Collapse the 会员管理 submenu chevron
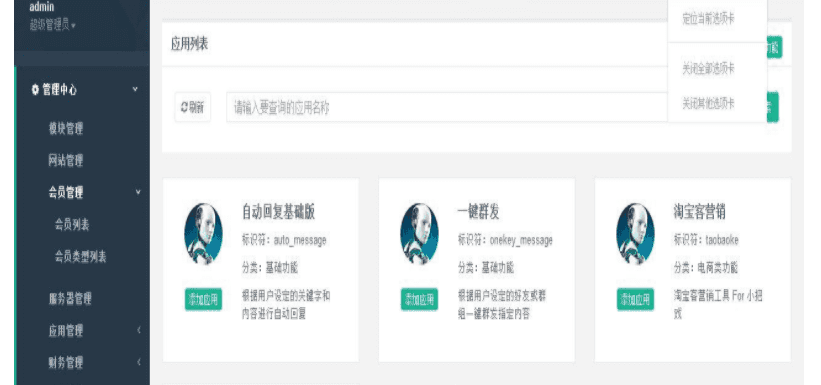The width and height of the screenshot is (821, 385). click(138, 192)
